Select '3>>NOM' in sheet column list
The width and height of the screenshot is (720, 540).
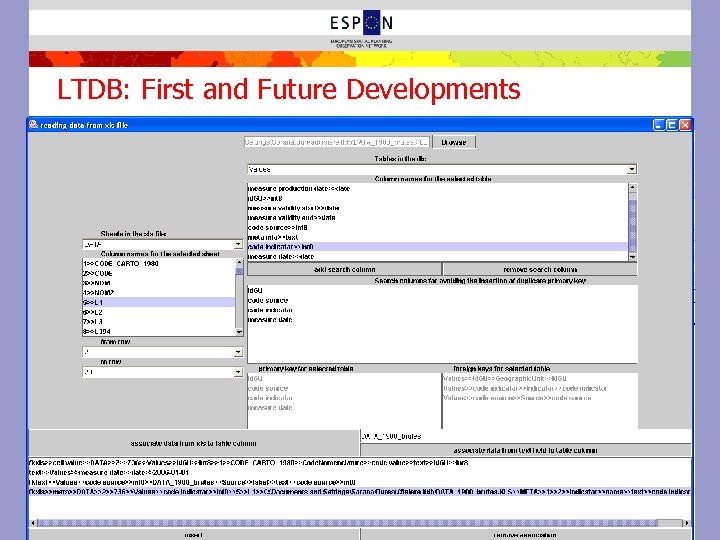click(159, 283)
